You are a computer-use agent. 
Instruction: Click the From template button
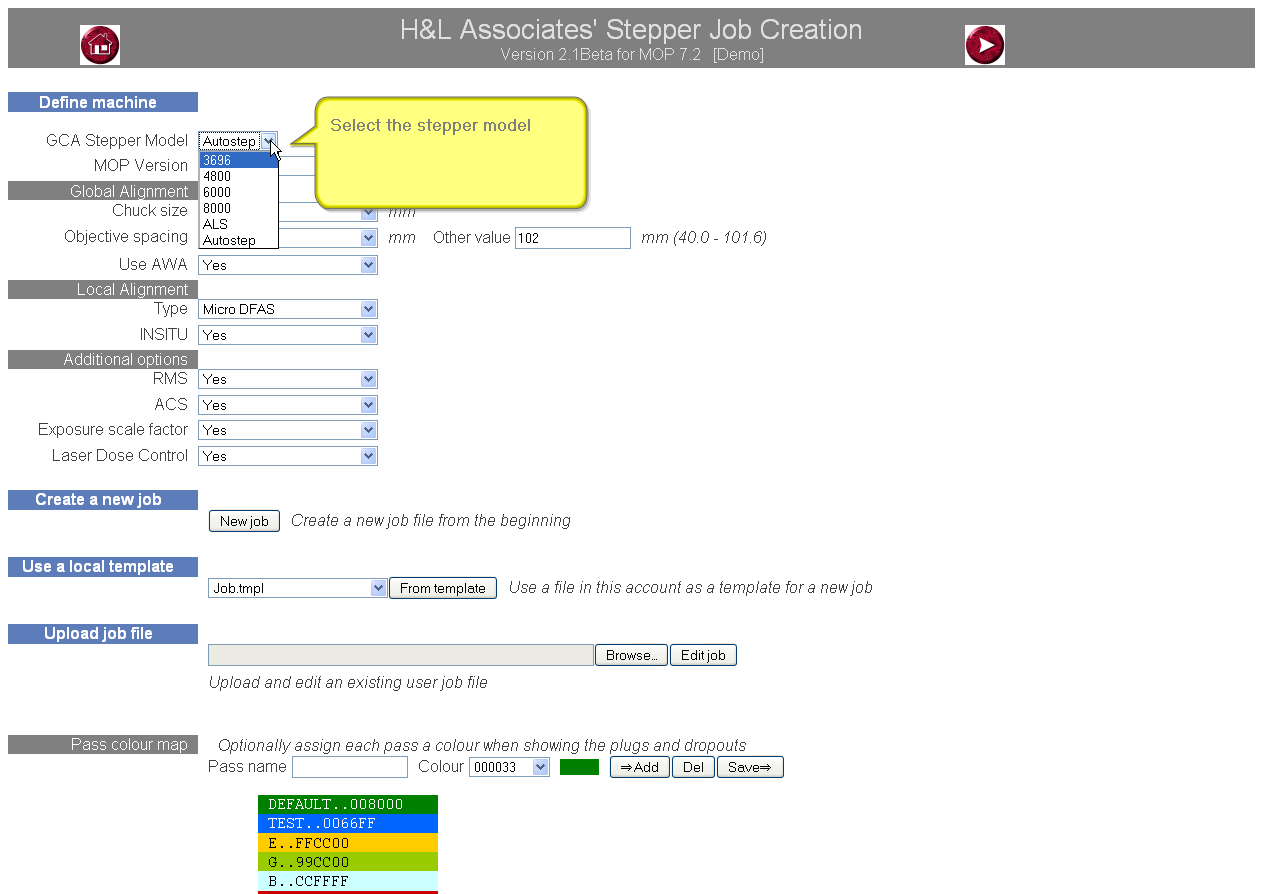[443, 588]
